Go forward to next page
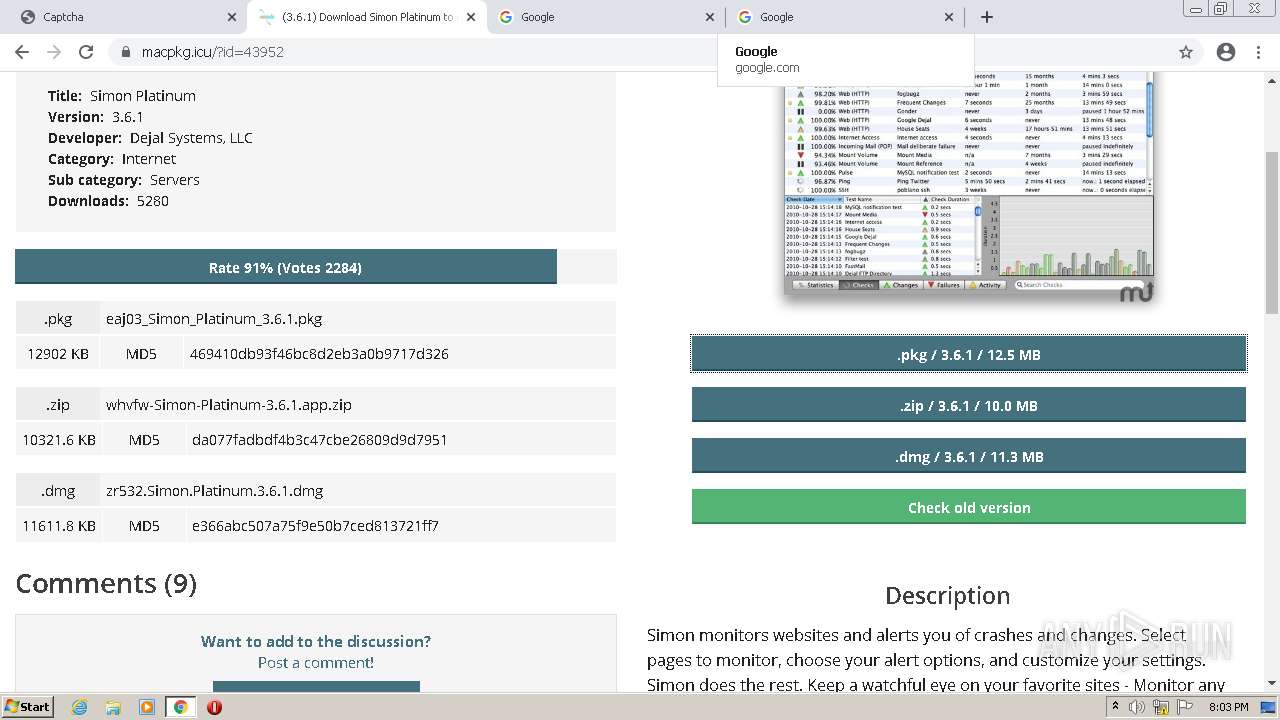 (54, 52)
